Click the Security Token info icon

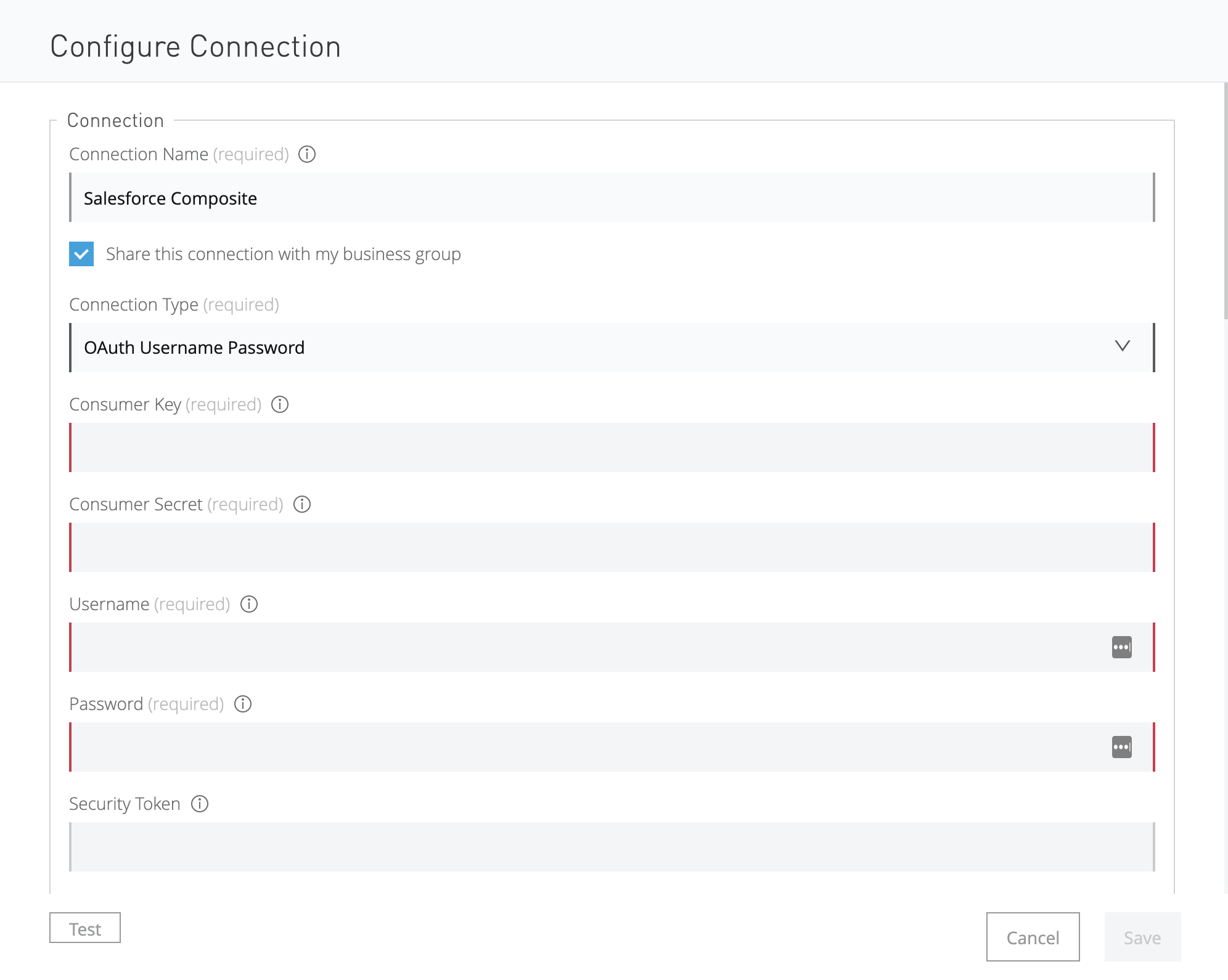point(200,804)
